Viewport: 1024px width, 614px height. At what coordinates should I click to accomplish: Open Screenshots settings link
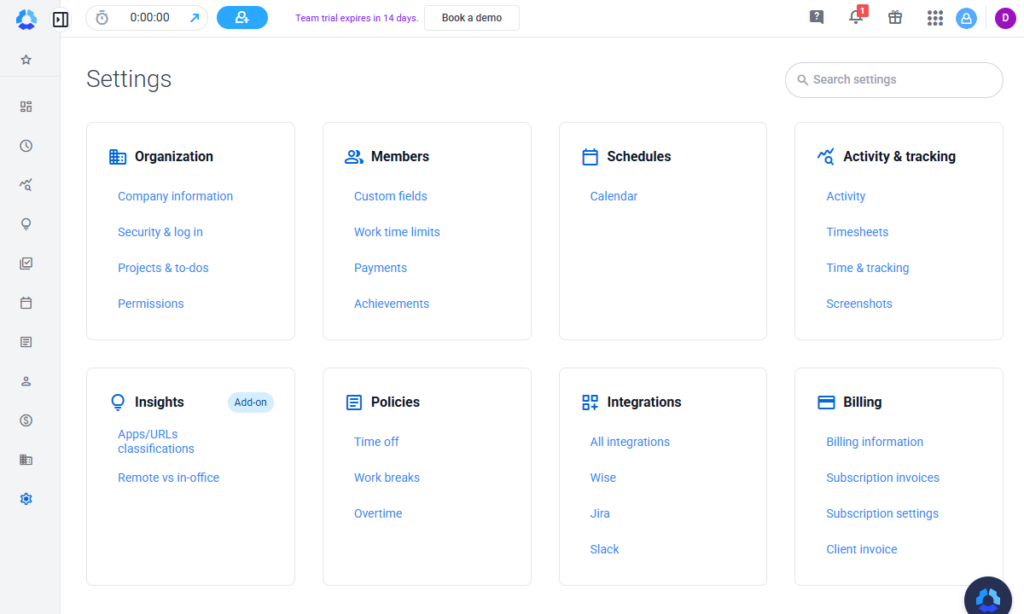pos(859,304)
